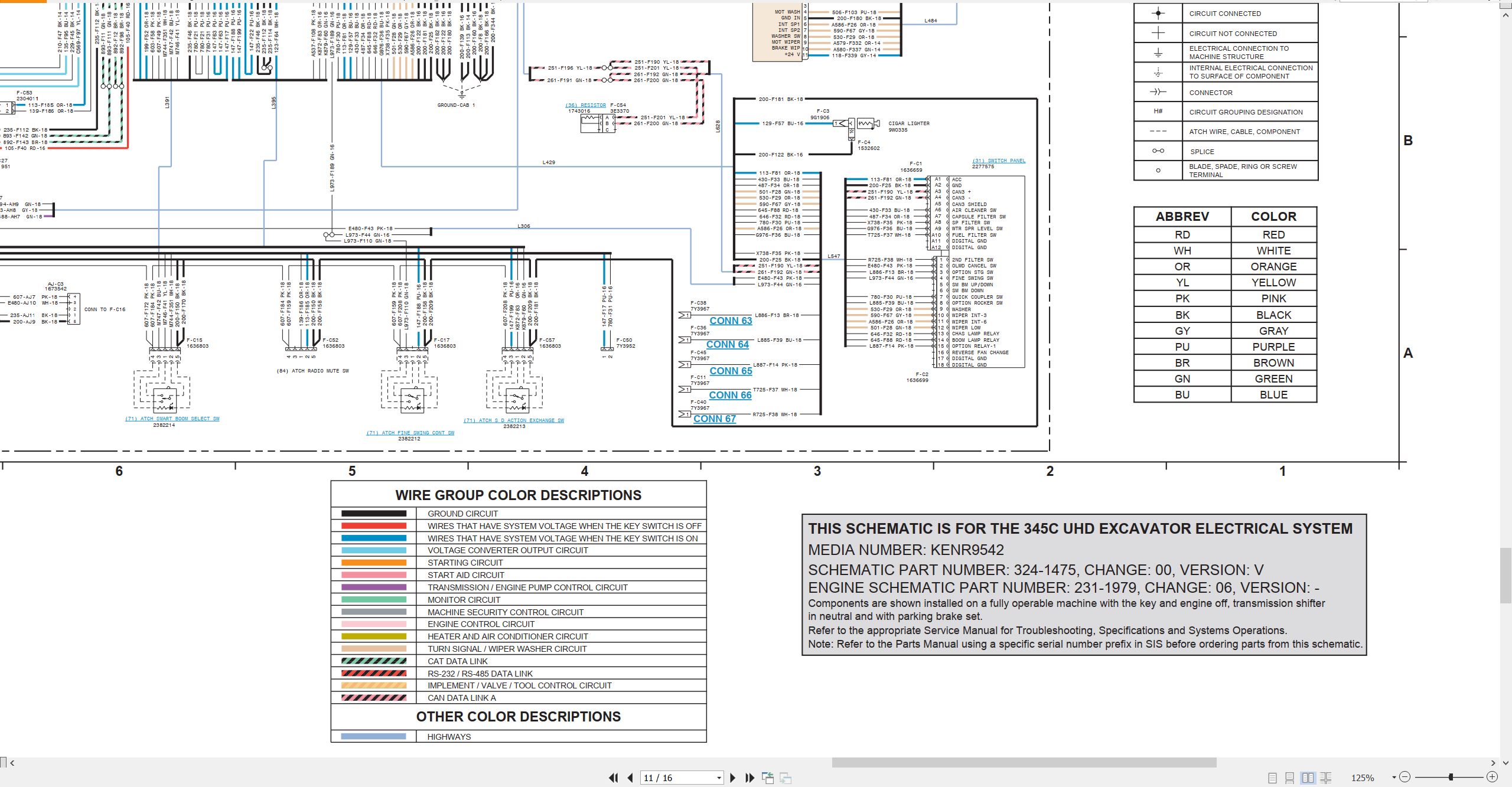Click the SPLICE legend symbol
Screen dimensions: 1512x787
pyautogui.click(x=1158, y=151)
